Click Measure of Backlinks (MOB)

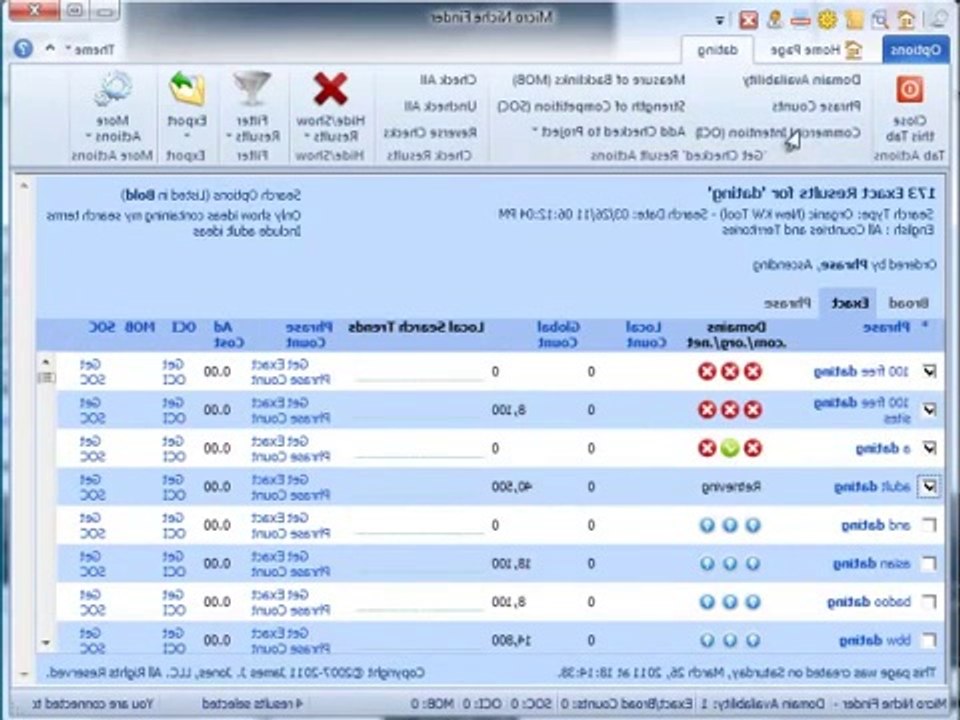599,80
